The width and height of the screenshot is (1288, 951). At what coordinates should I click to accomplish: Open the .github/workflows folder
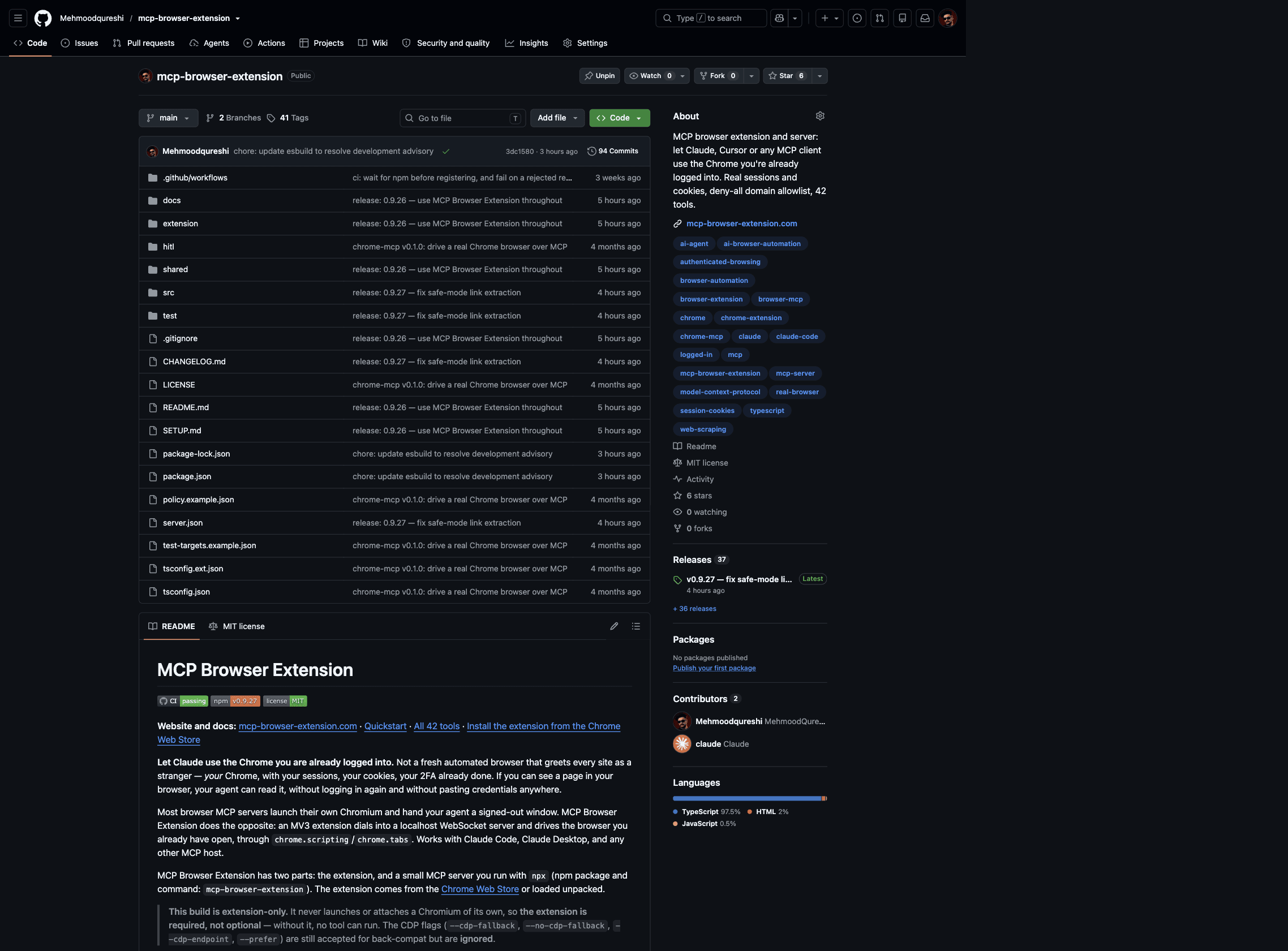195,177
